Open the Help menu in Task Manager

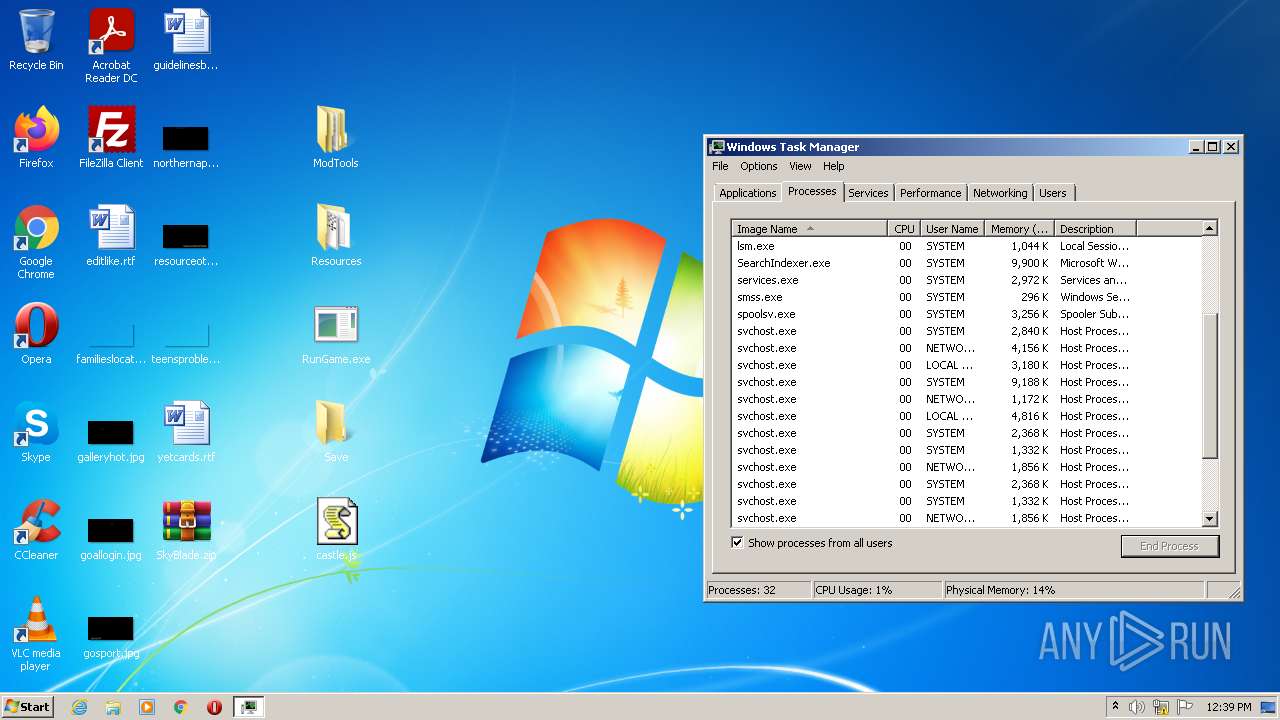pos(833,166)
